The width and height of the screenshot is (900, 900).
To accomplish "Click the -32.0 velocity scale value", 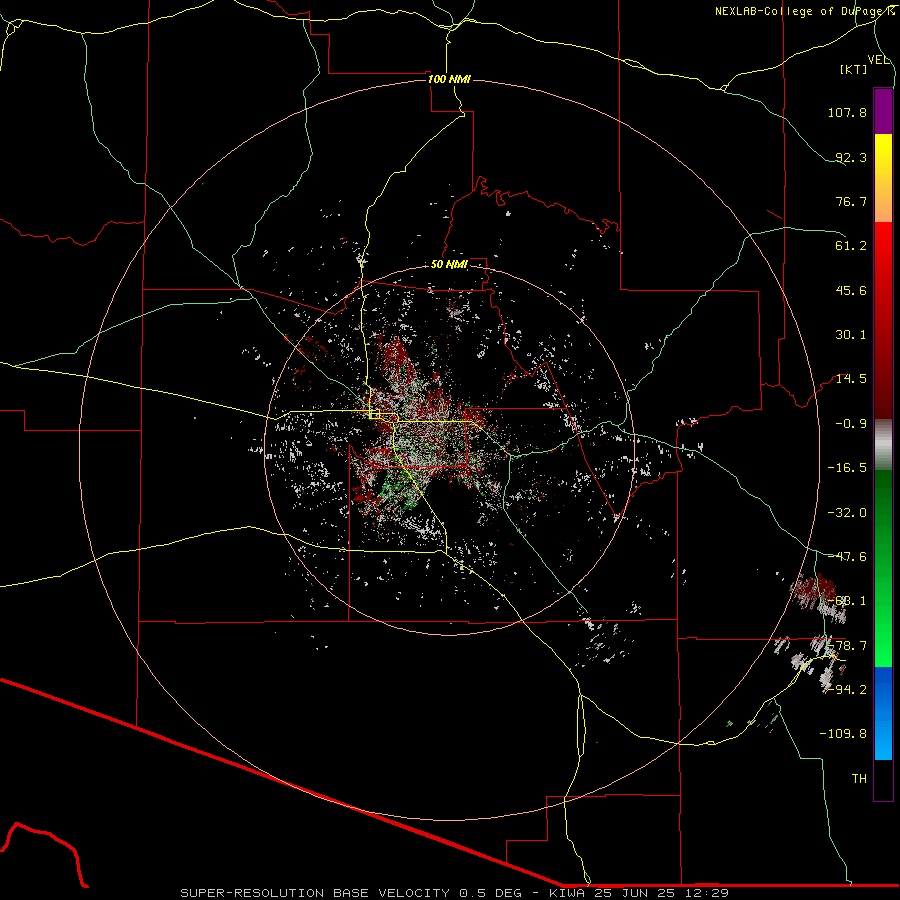I will tap(847, 513).
